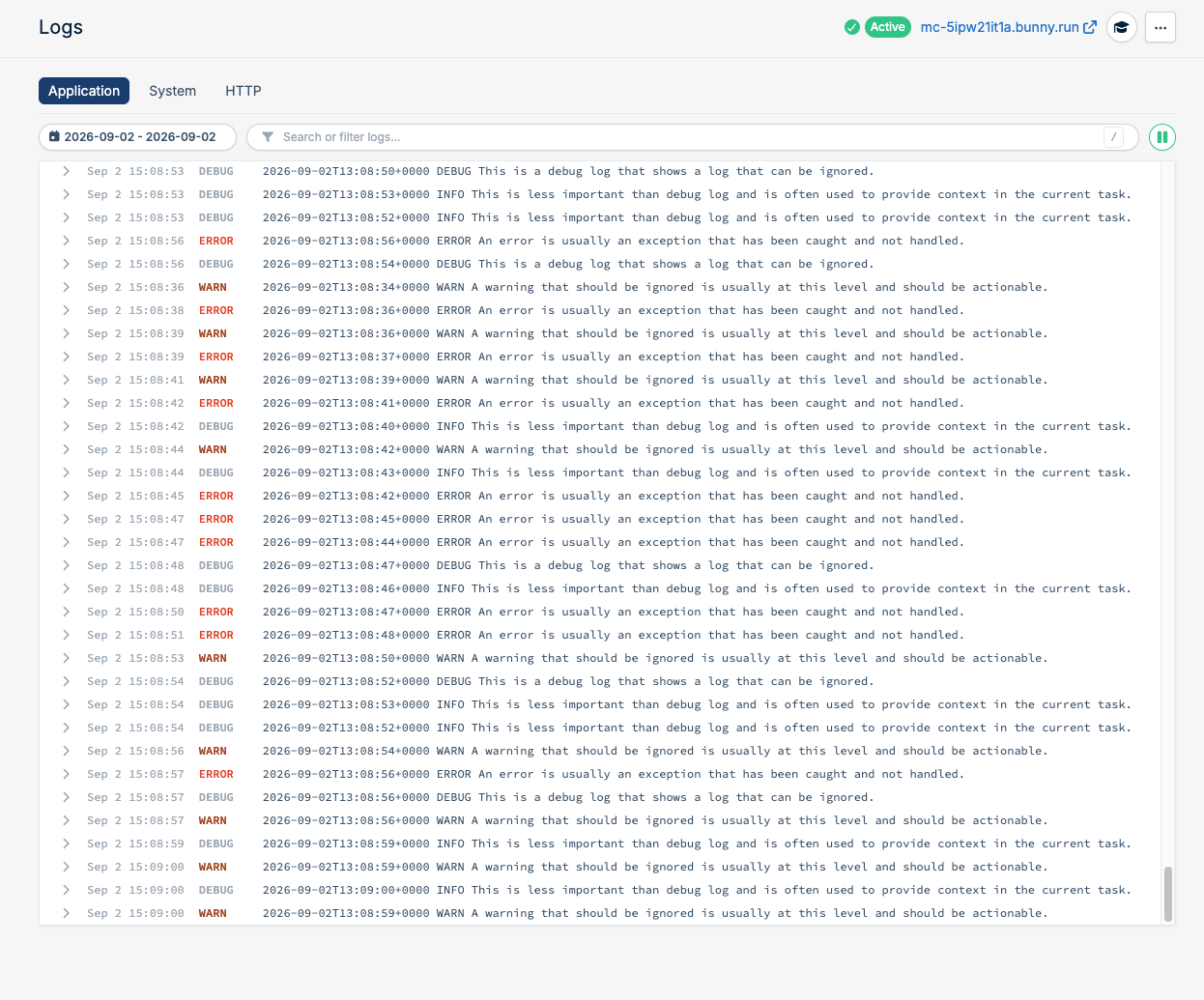
Task: Open the three-dot more options menu
Action: [x=1161, y=27]
